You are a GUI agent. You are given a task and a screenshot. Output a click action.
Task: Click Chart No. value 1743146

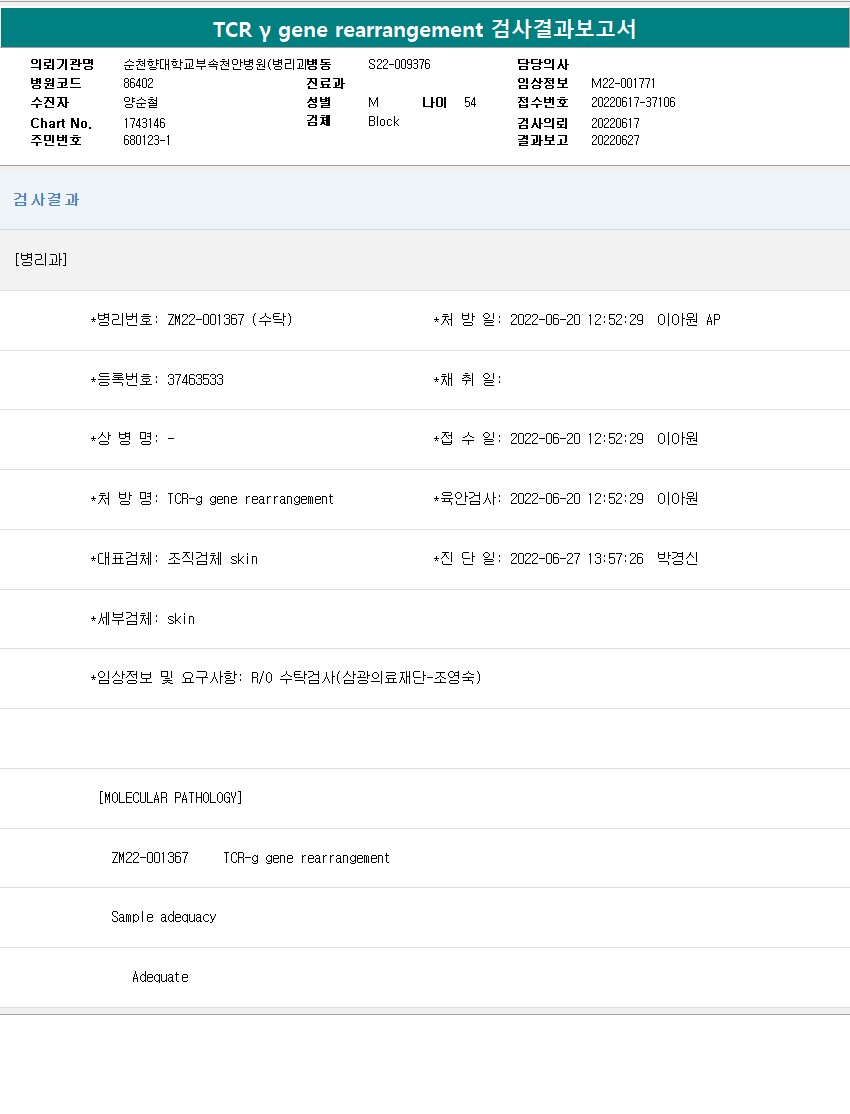144,123
